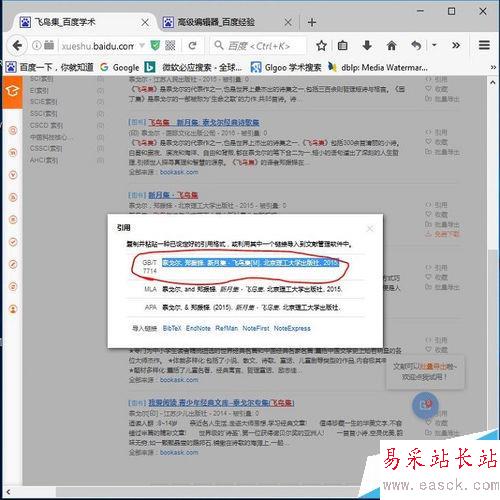
Task: Reload the page with the refresh icon
Action: coord(192,45)
